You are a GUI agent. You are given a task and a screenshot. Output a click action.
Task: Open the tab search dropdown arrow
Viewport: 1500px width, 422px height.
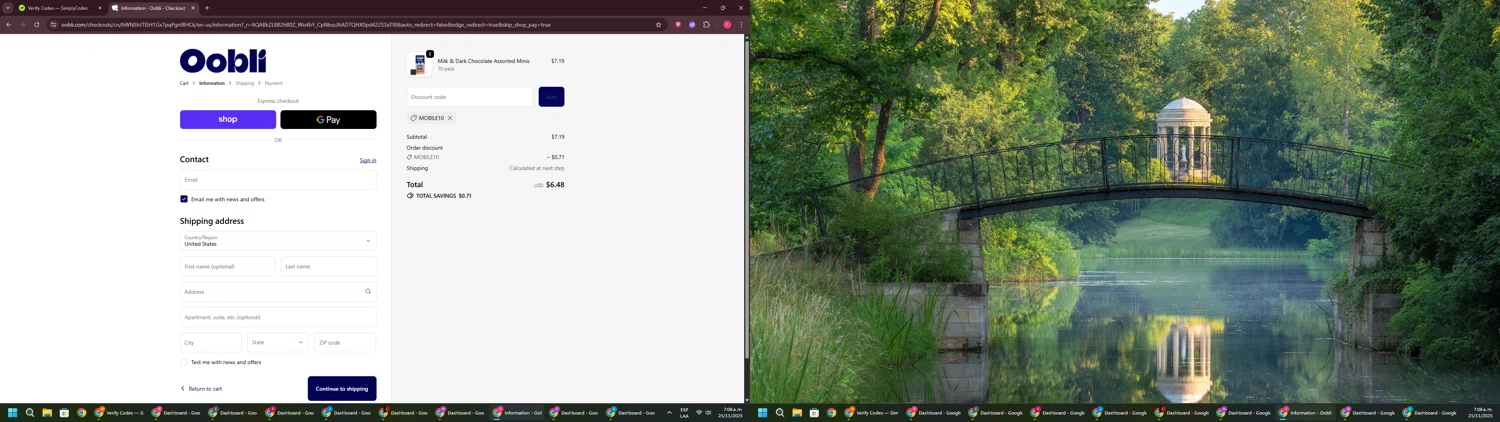[7, 8]
